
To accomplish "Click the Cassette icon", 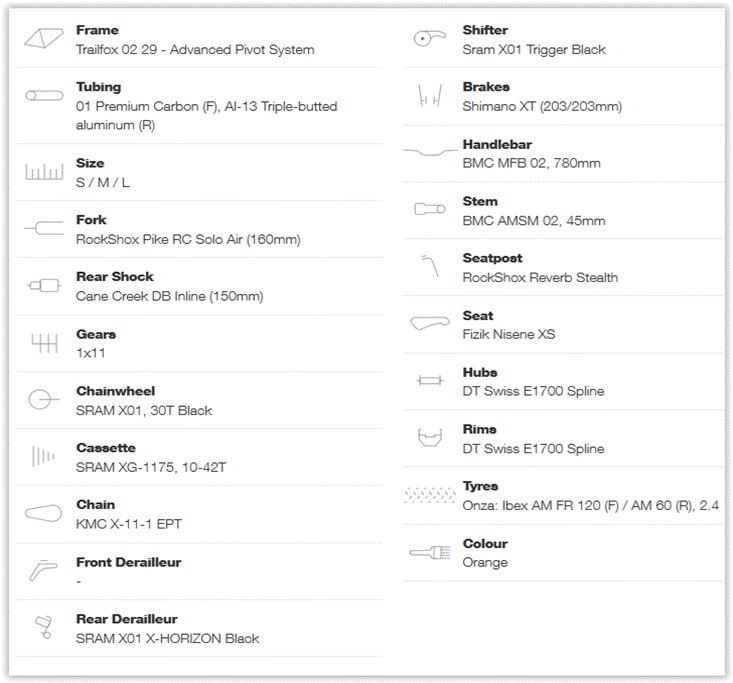I will (x=43, y=457).
